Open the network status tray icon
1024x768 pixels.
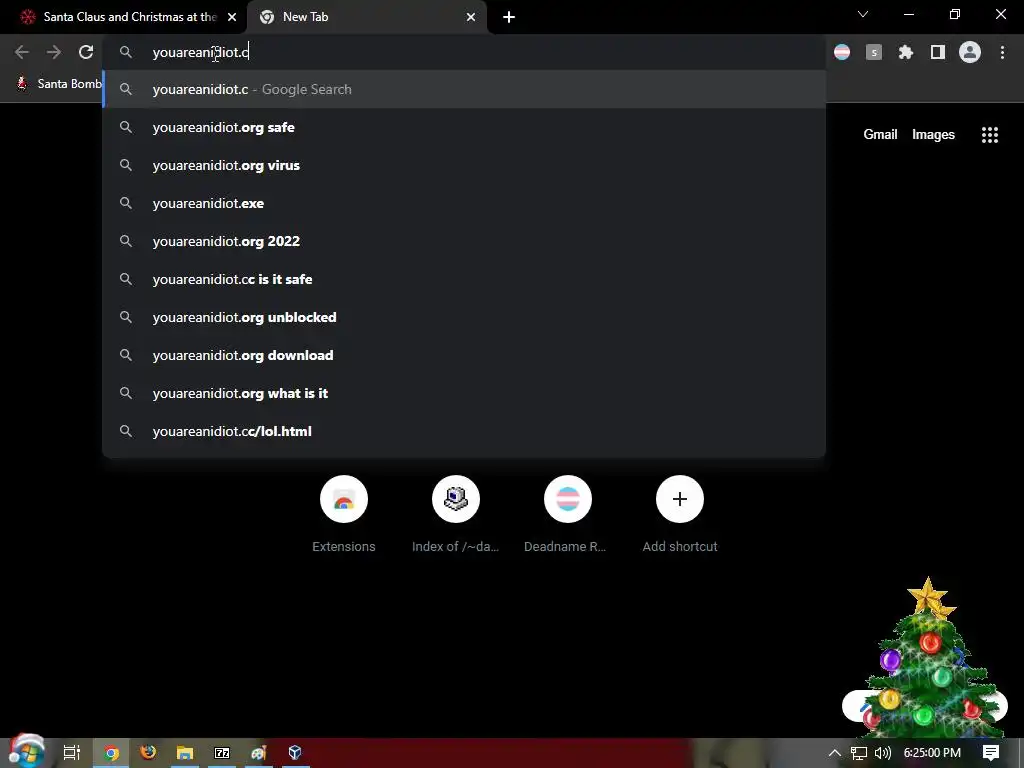(859, 753)
